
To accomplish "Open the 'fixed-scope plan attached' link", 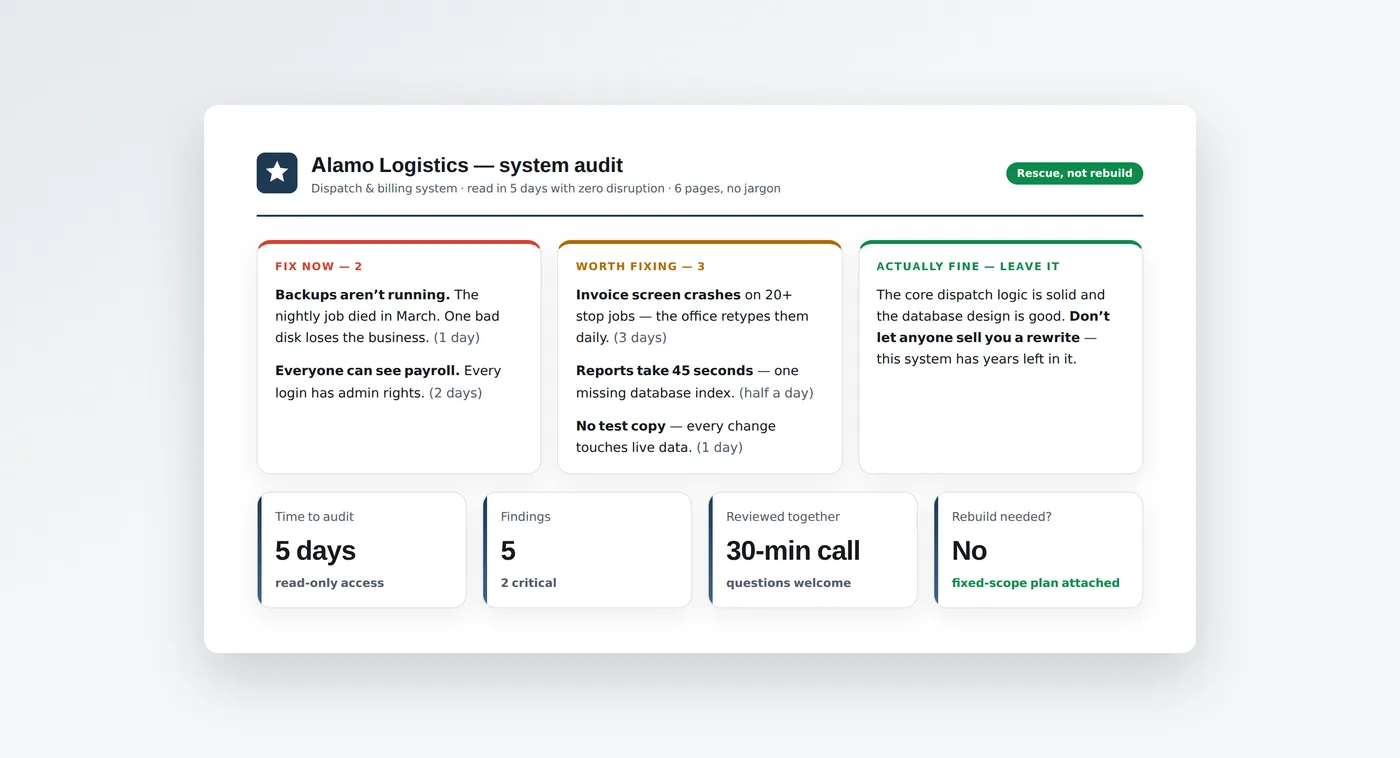I will [x=1035, y=583].
